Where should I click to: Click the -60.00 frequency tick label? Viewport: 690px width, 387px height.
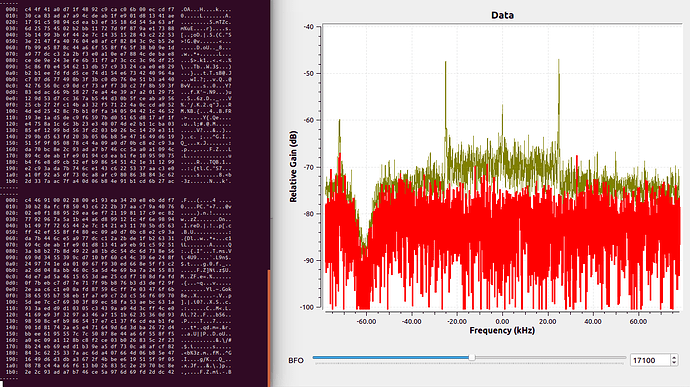(x=366, y=321)
